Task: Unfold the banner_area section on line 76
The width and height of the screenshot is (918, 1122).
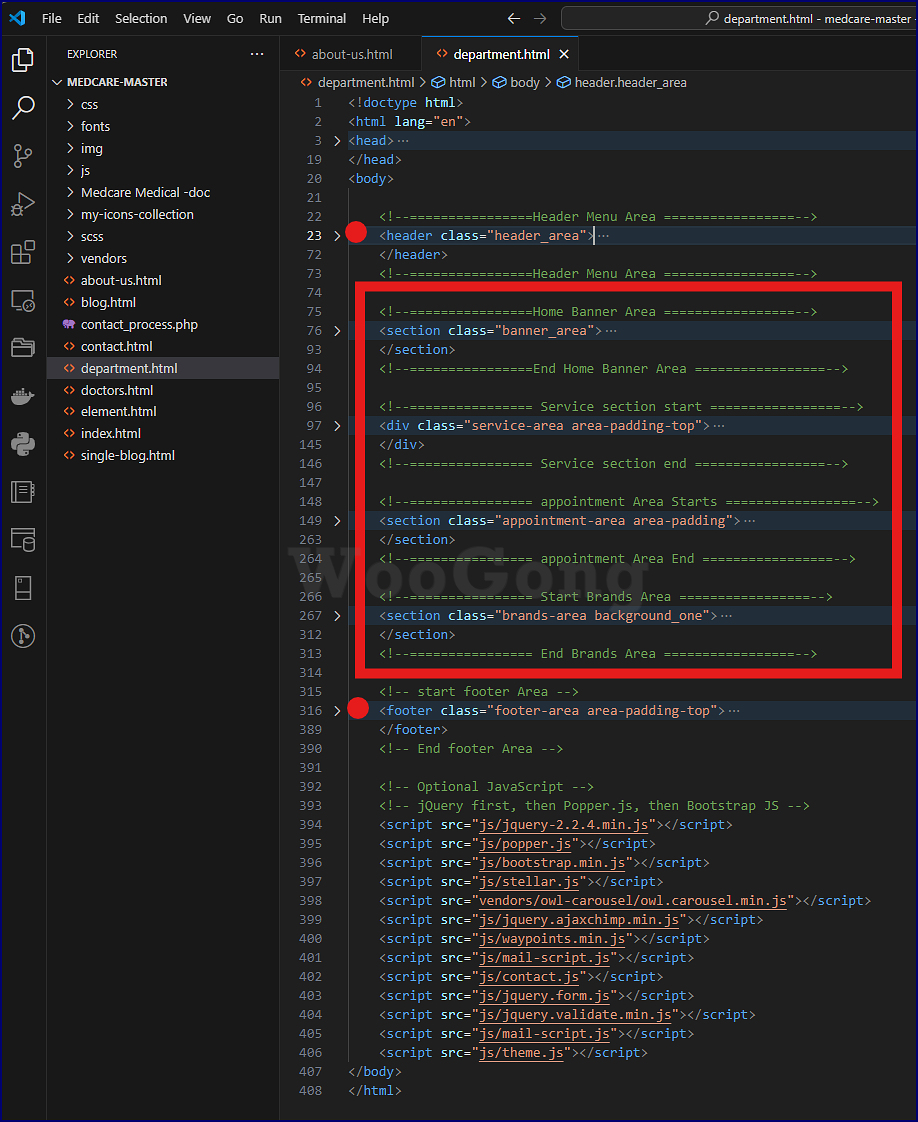Action: 337,331
